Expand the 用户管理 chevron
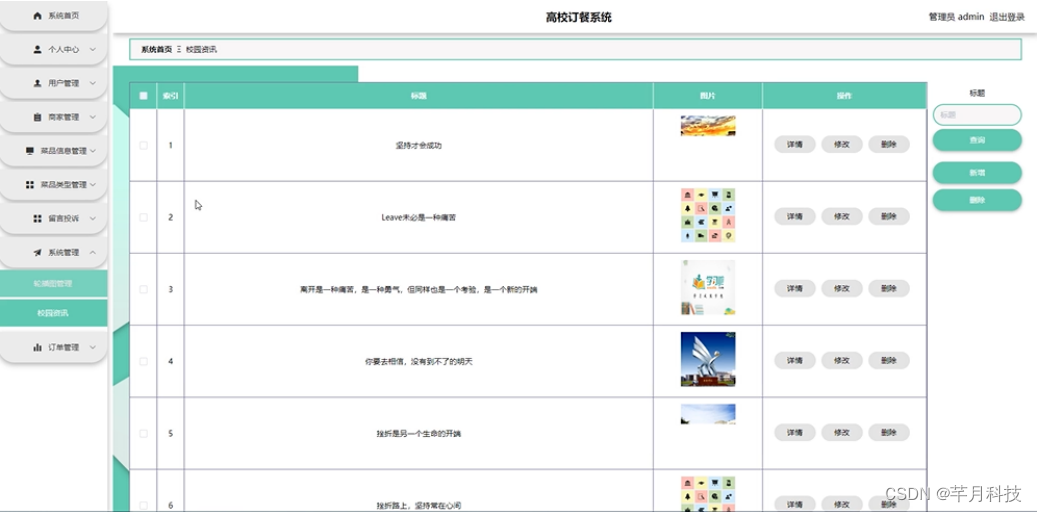 pyautogui.click(x=93, y=83)
